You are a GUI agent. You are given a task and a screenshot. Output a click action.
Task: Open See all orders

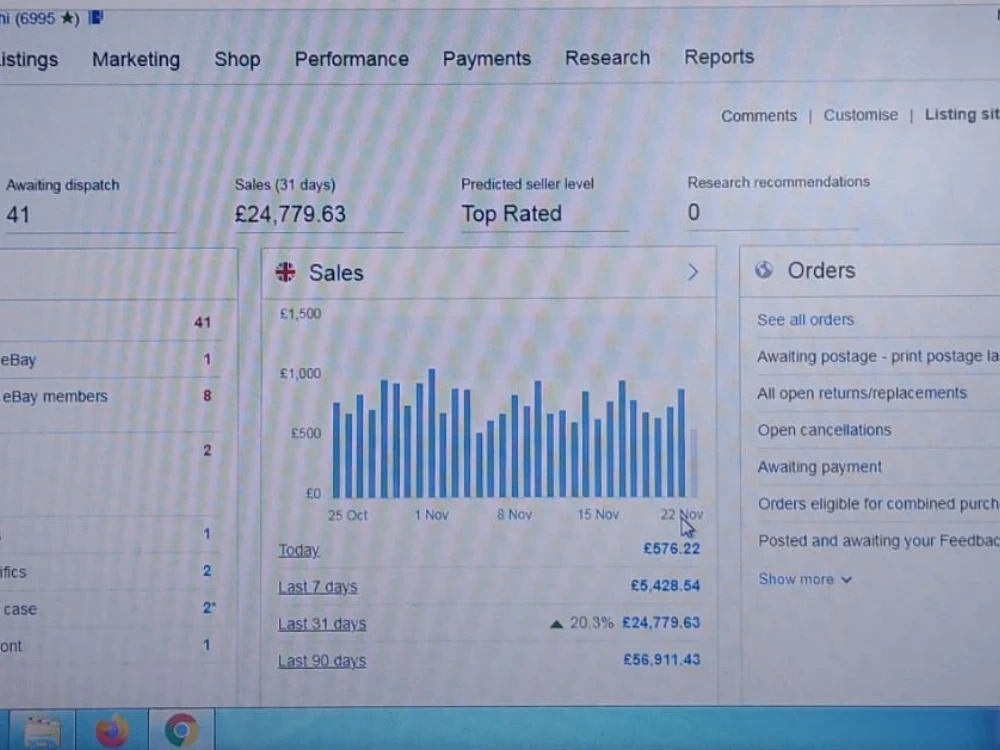[805, 319]
